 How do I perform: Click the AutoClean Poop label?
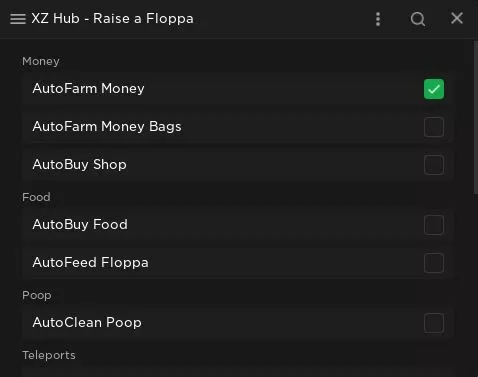coord(87,323)
